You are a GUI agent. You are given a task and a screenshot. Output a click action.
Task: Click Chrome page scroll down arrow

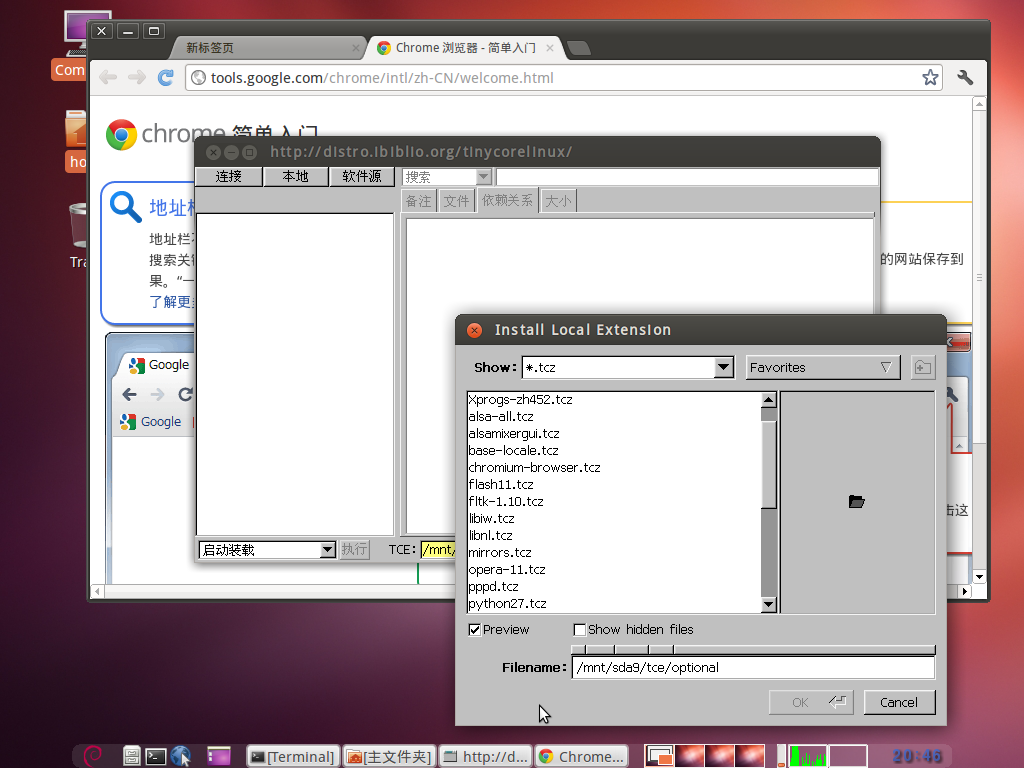pos(979,577)
